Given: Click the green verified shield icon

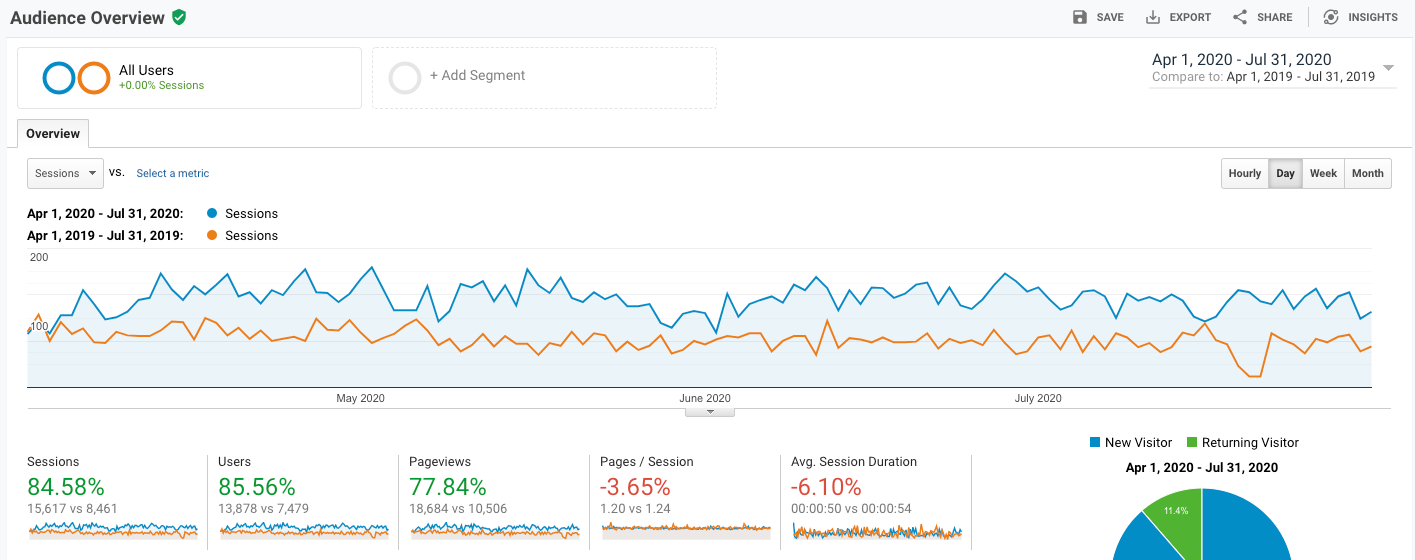Looking at the screenshot, I should (179, 17).
